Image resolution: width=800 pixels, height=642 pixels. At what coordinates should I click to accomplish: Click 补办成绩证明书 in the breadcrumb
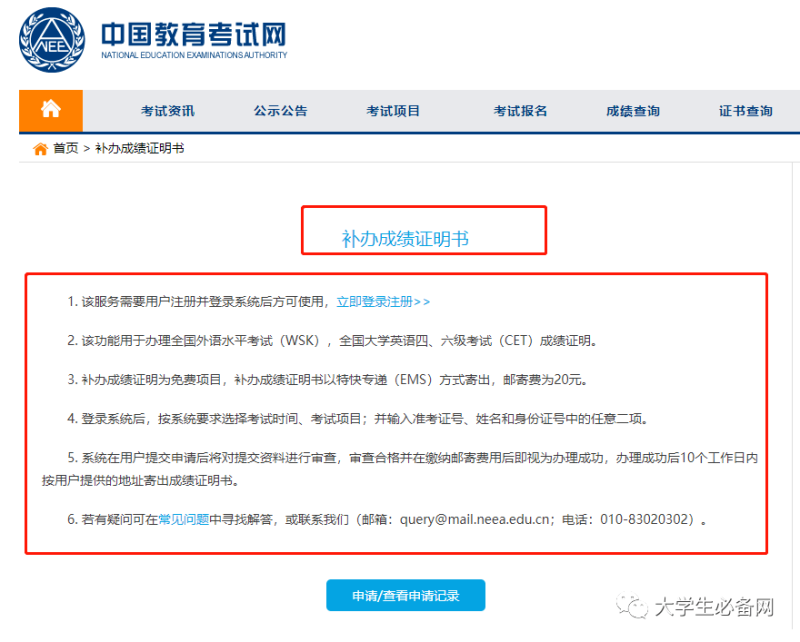click(x=139, y=149)
